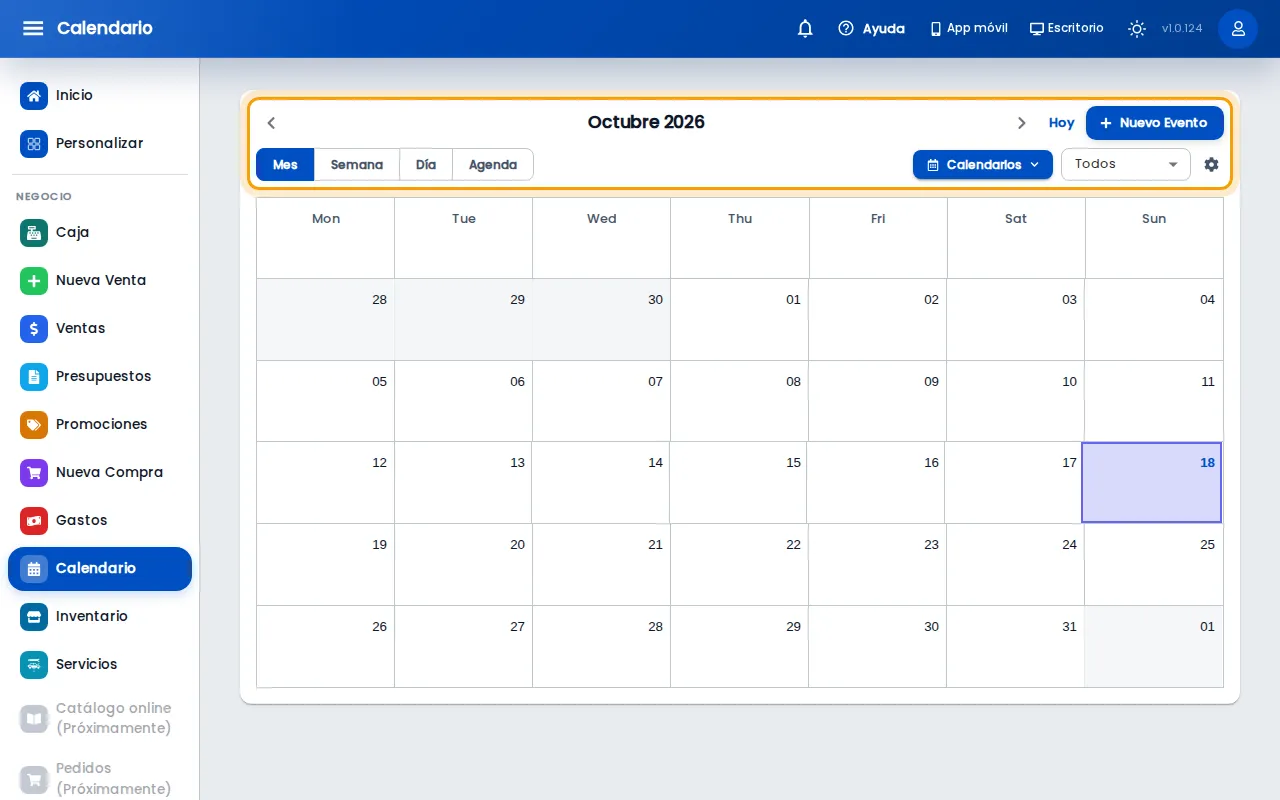Select day 20 in the calendar

(464, 565)
